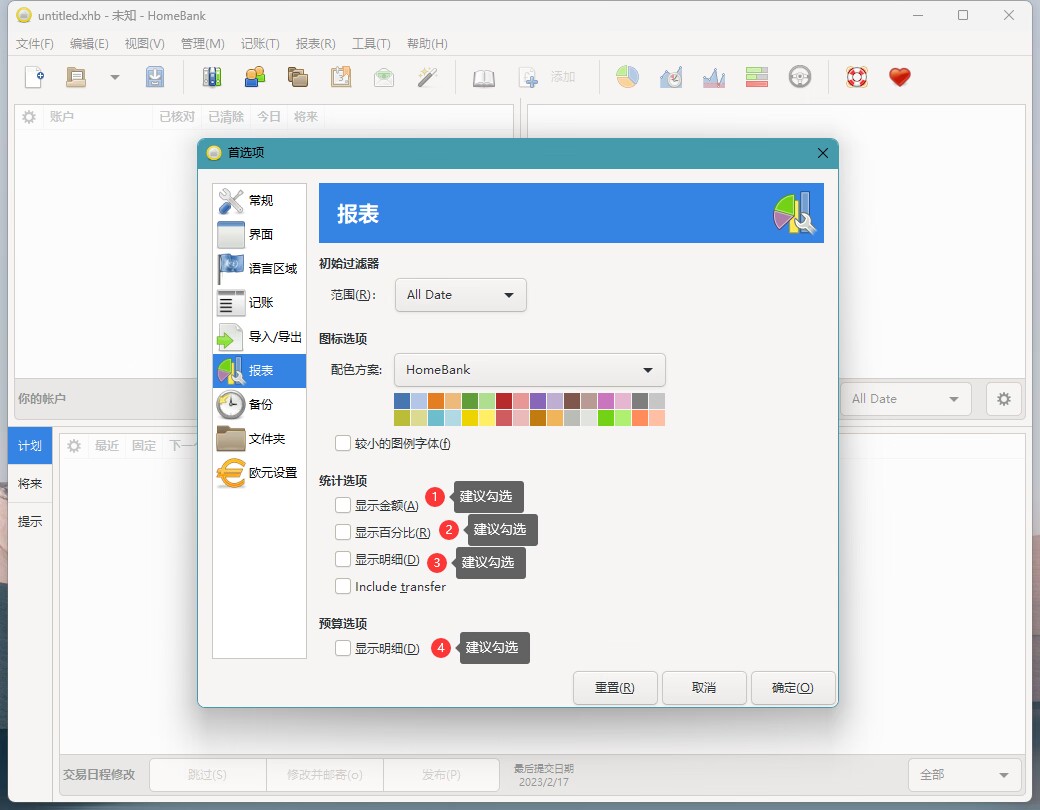This screenshot has height=810, width=1040.
Task: Enable 显示明细 under 统计选项
Action: 343,559
